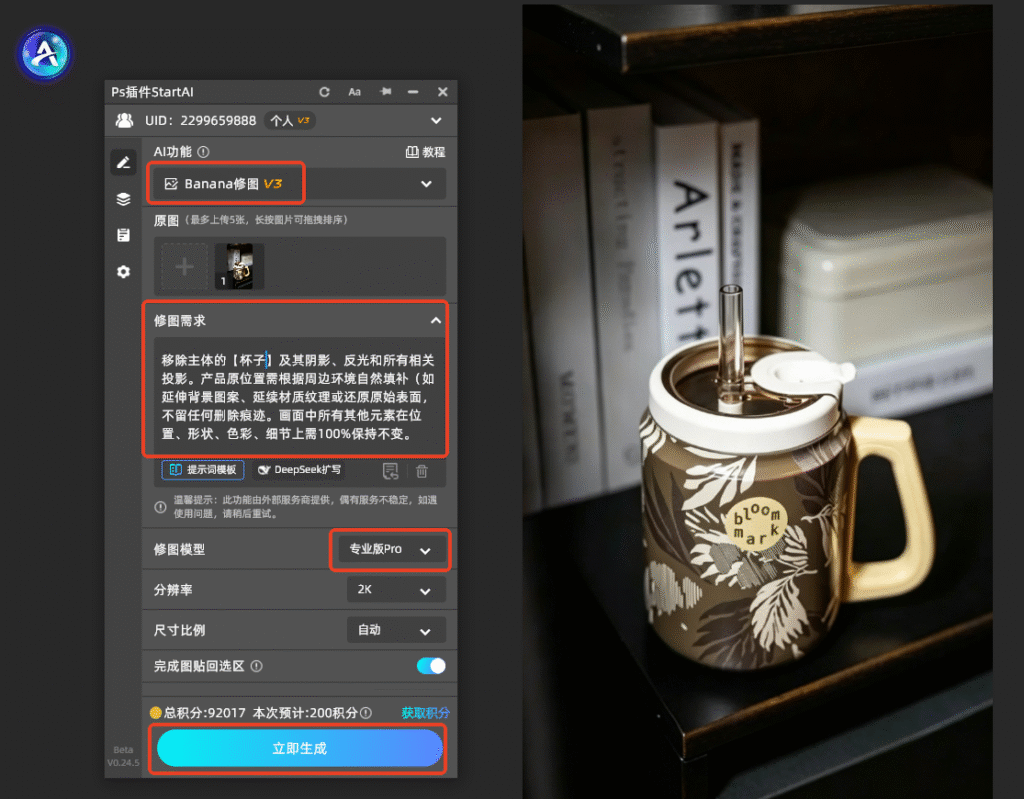This screenshot has width=1024, height=799.
Task: Click the gold coin points icon
Action: coord(155,713)
